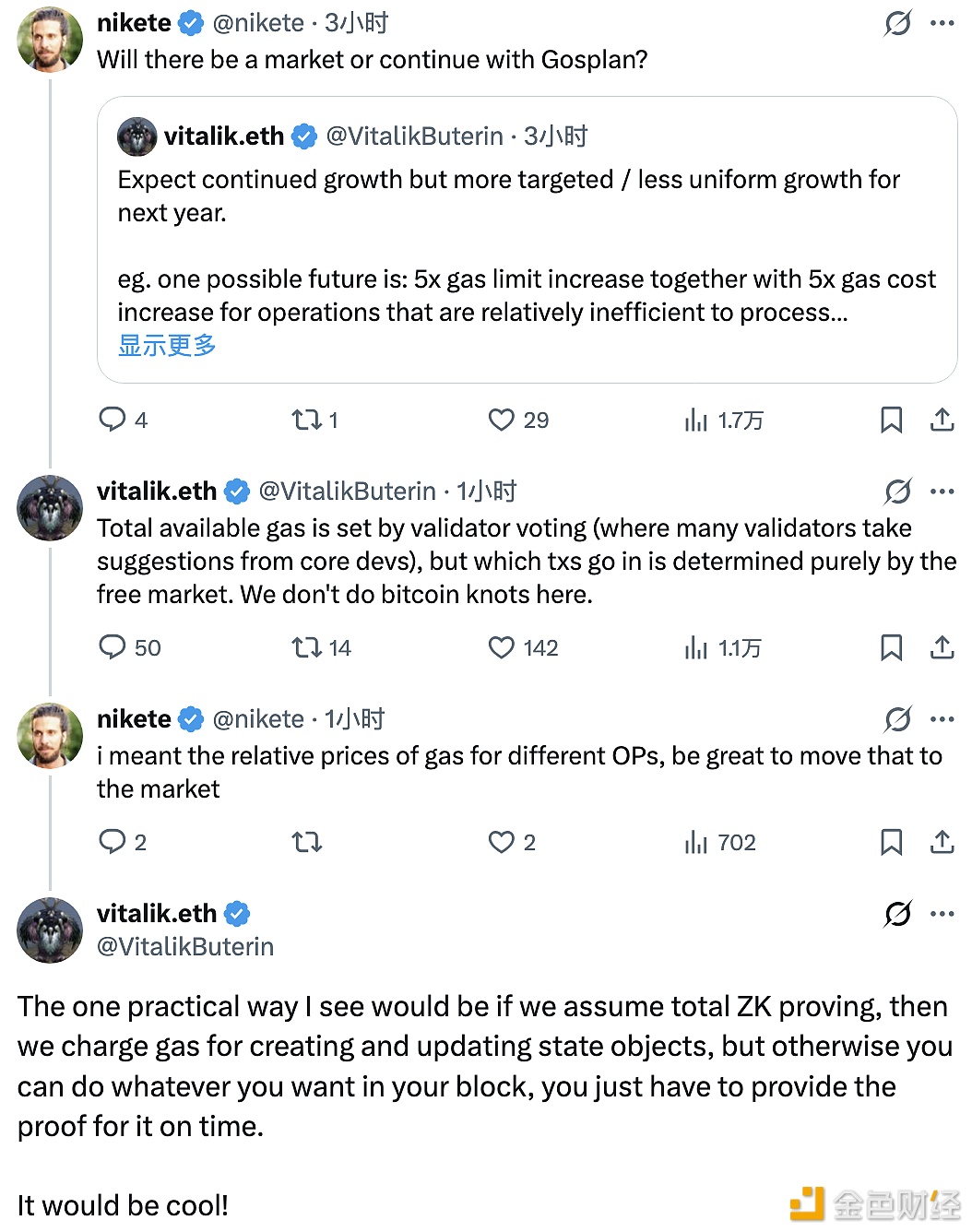Open @VitalikButerin handle in final tweet
This screenshot has width=972, height=1232.
[x=185, y=947]
